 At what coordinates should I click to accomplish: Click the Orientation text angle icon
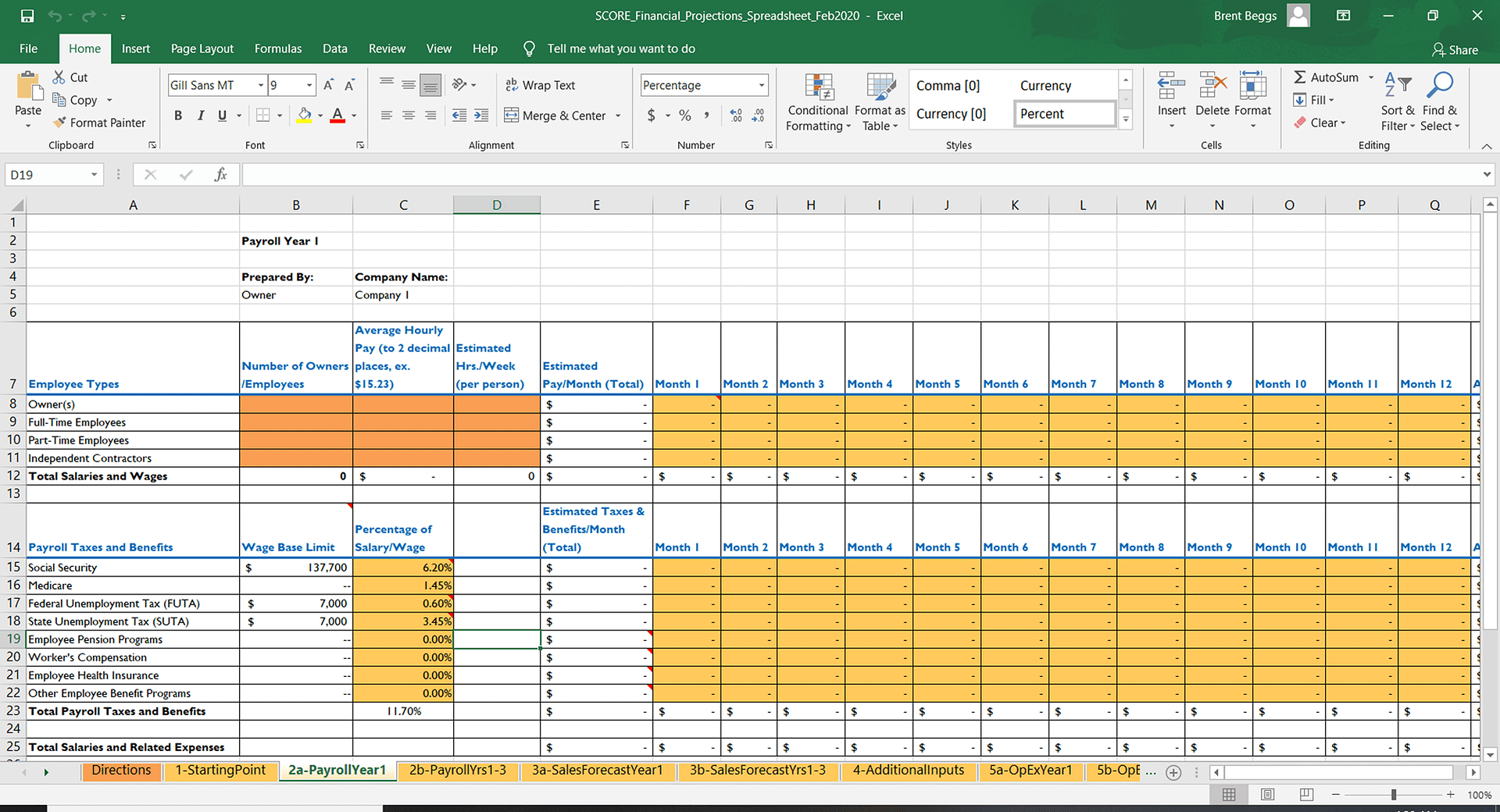pos(459,84)
